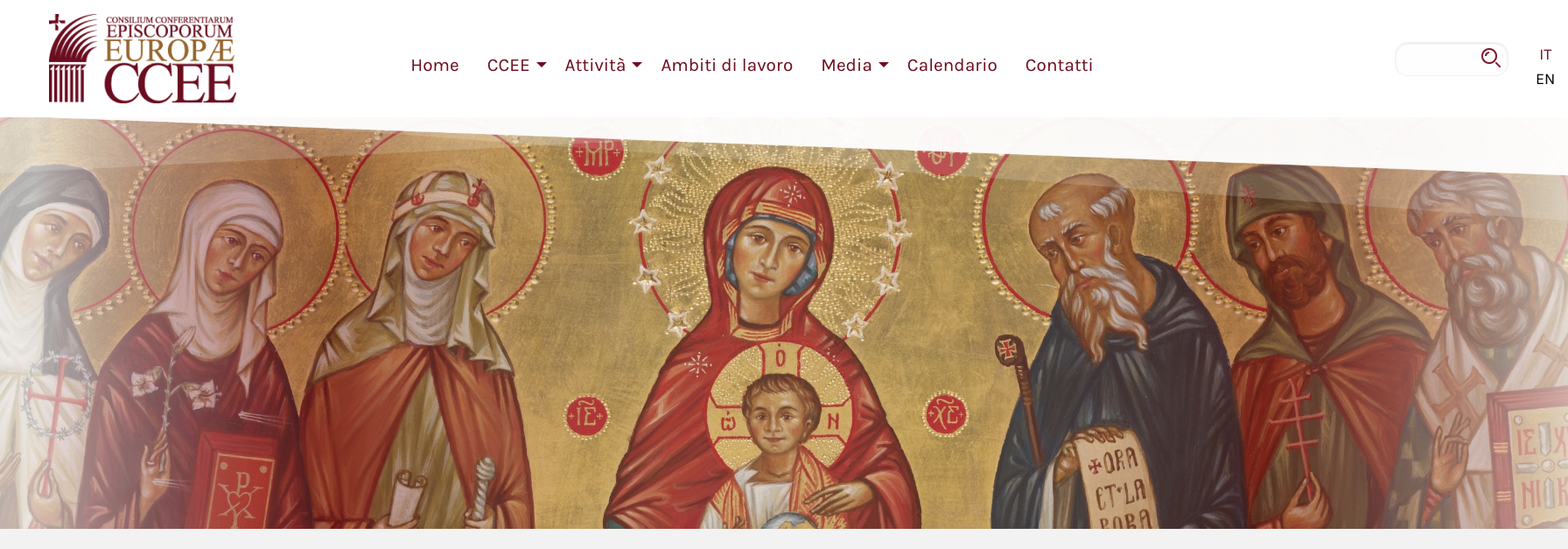1568x549 pixels.
Task: Open the Ambiti di lavoro menu item
Action: coord(727,66)
